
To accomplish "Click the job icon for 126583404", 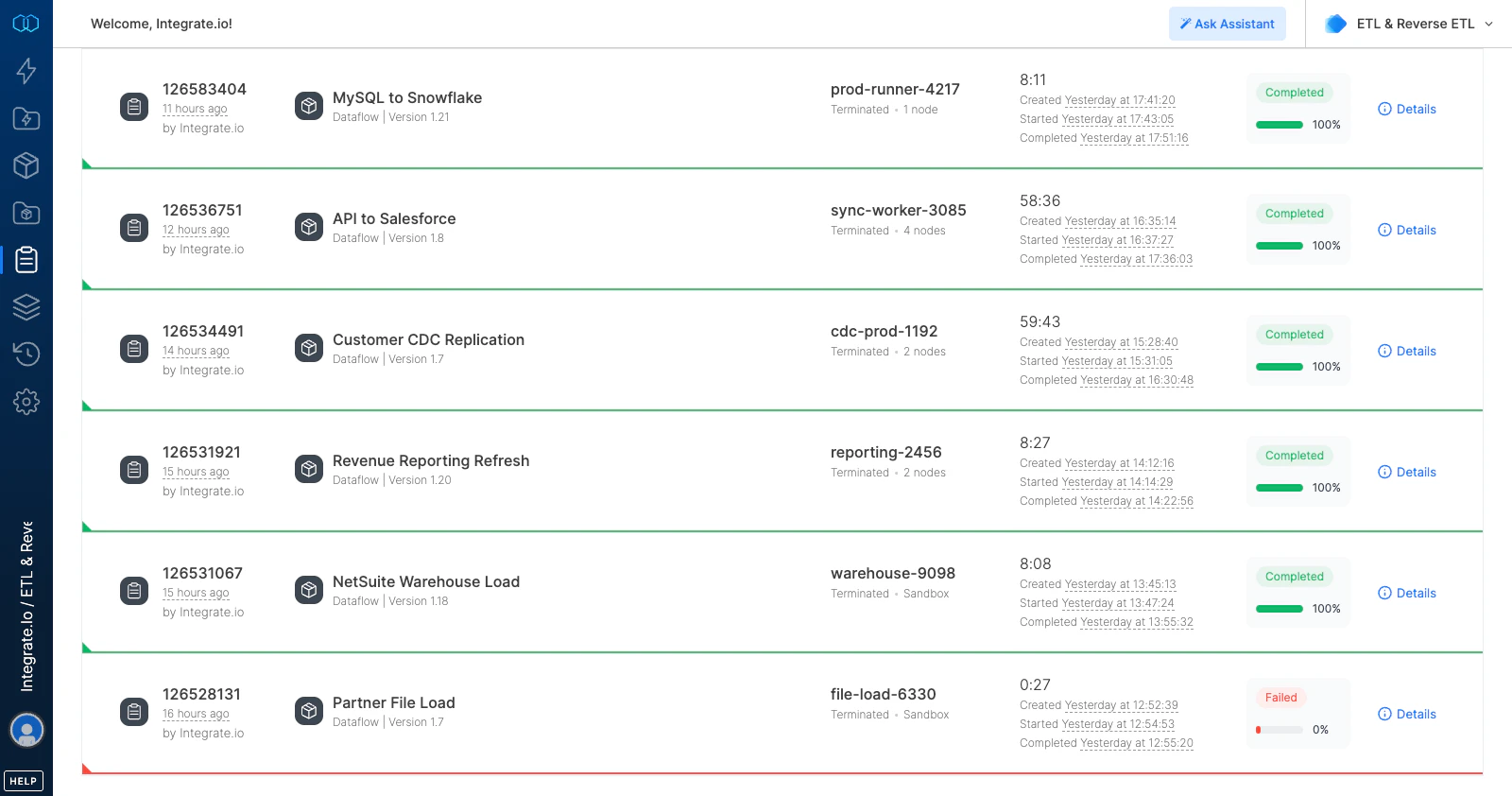I will tap(134, 107).
